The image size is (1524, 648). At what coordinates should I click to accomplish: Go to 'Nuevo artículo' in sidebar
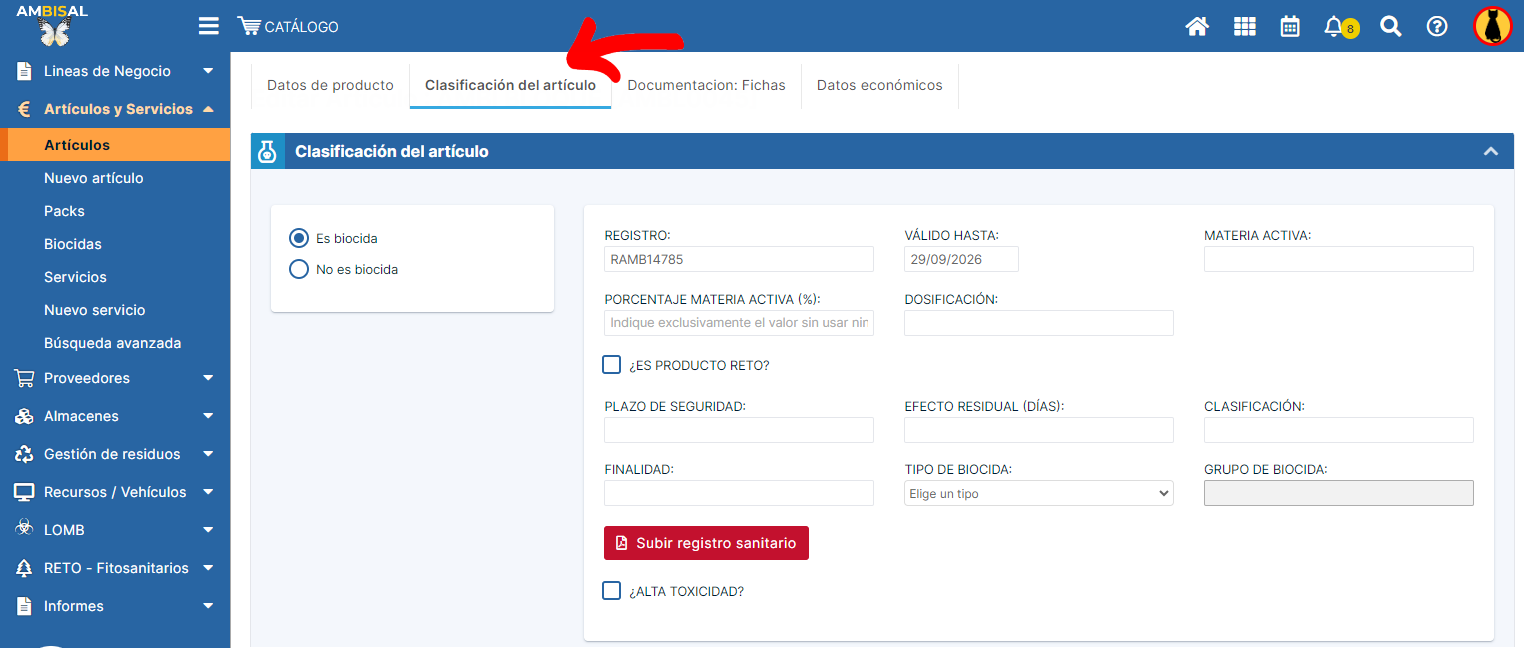click(x=94, y=178)
